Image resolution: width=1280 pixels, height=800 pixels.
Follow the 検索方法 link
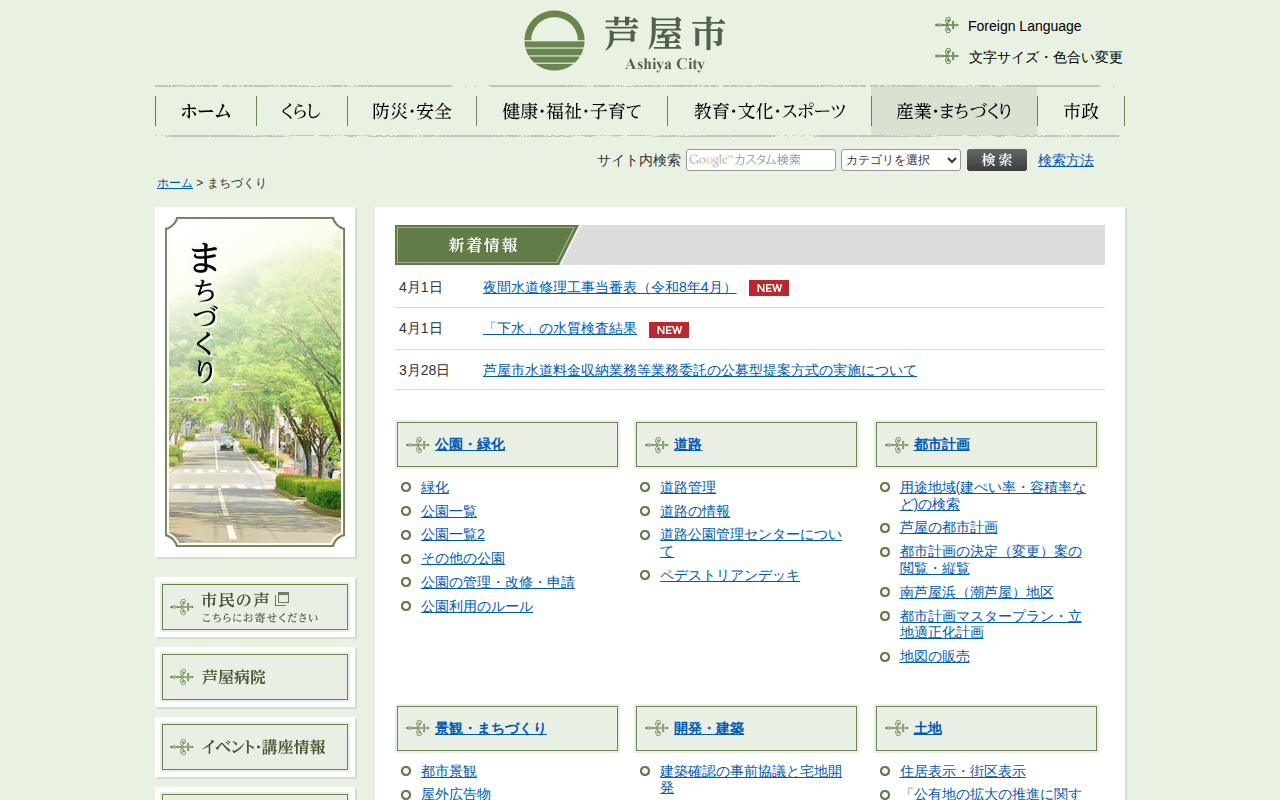1065,160
